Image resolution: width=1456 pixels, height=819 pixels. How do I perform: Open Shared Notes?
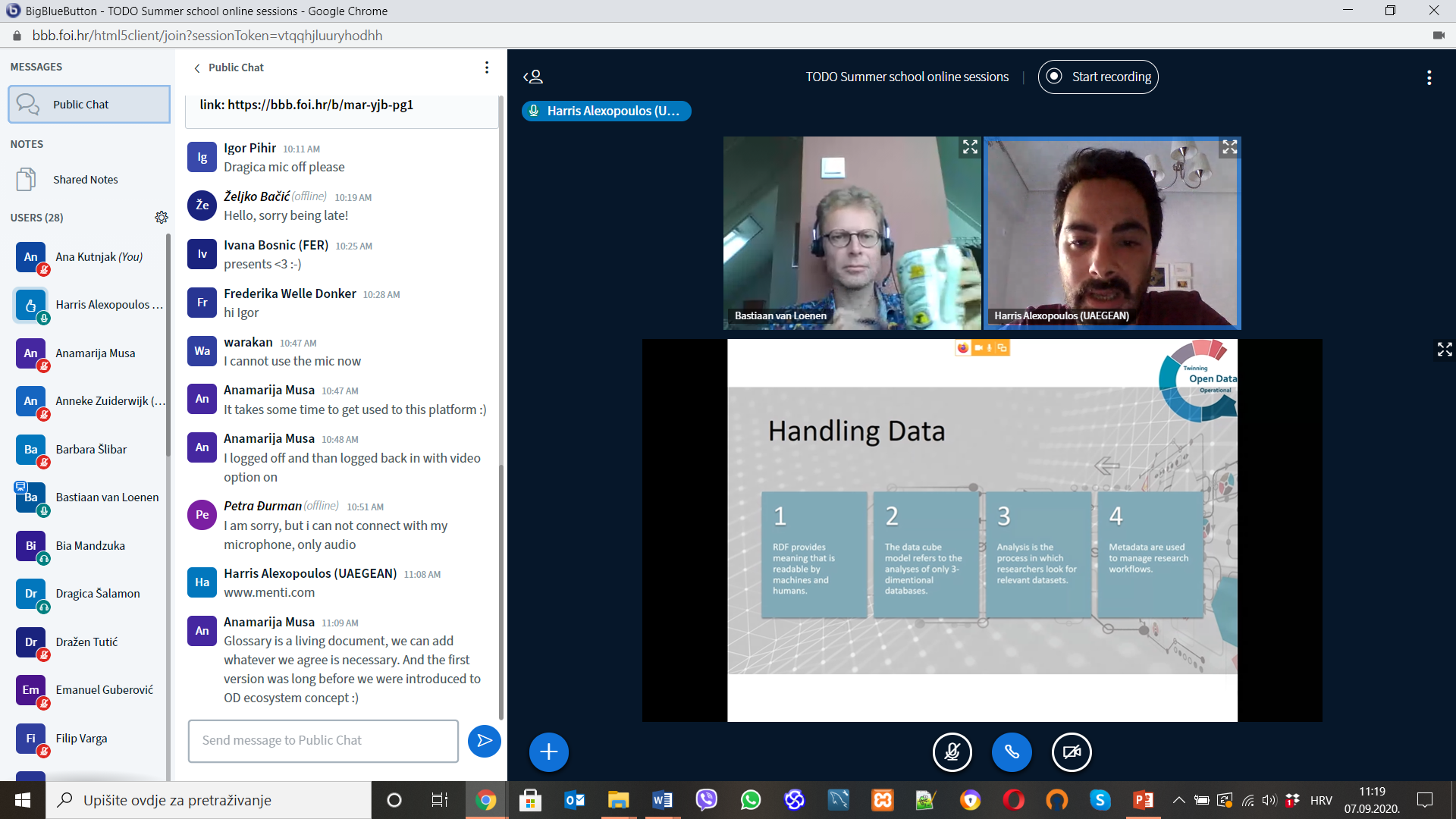point(85,180)
